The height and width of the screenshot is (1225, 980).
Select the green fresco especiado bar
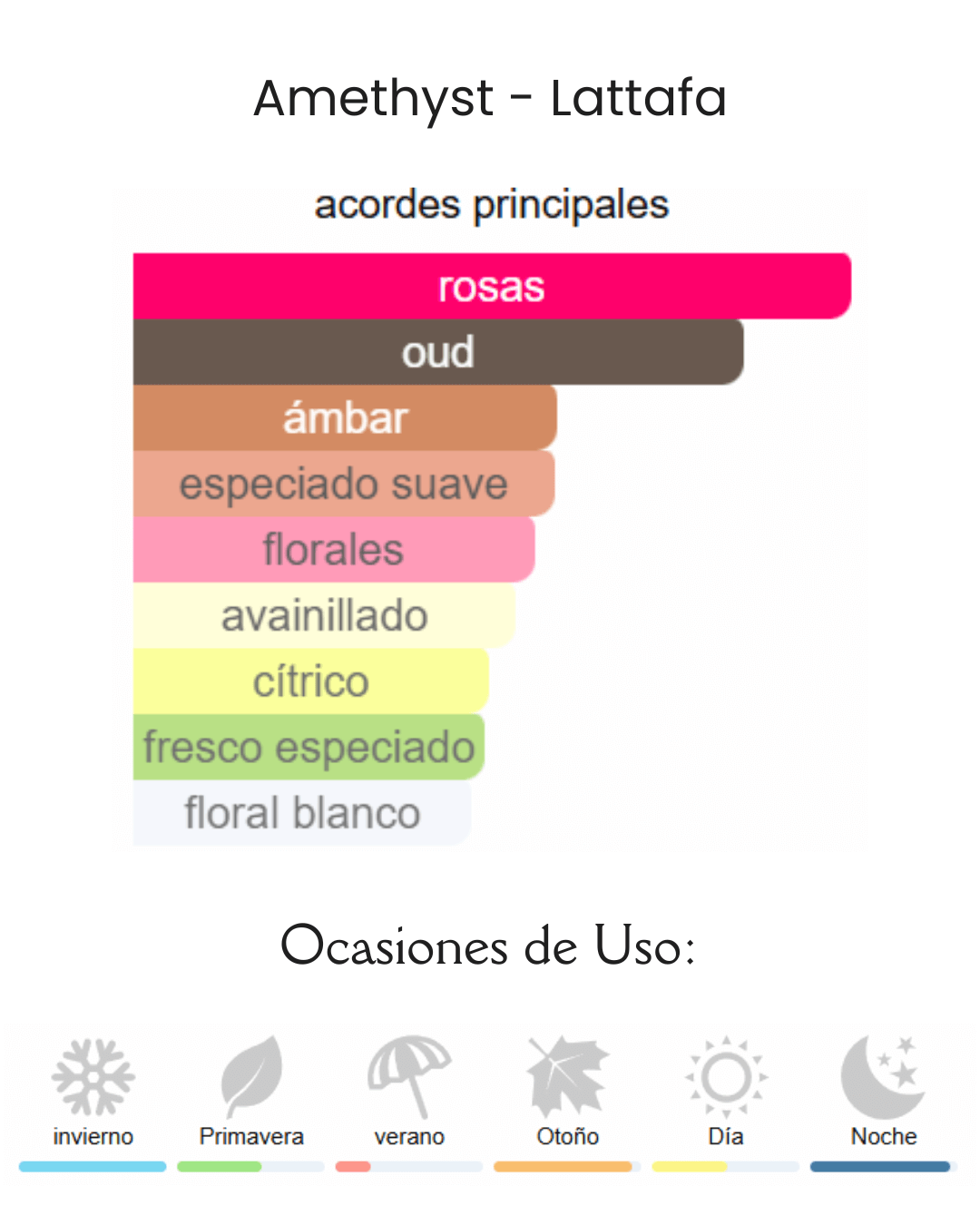click(x=309, y=747)
